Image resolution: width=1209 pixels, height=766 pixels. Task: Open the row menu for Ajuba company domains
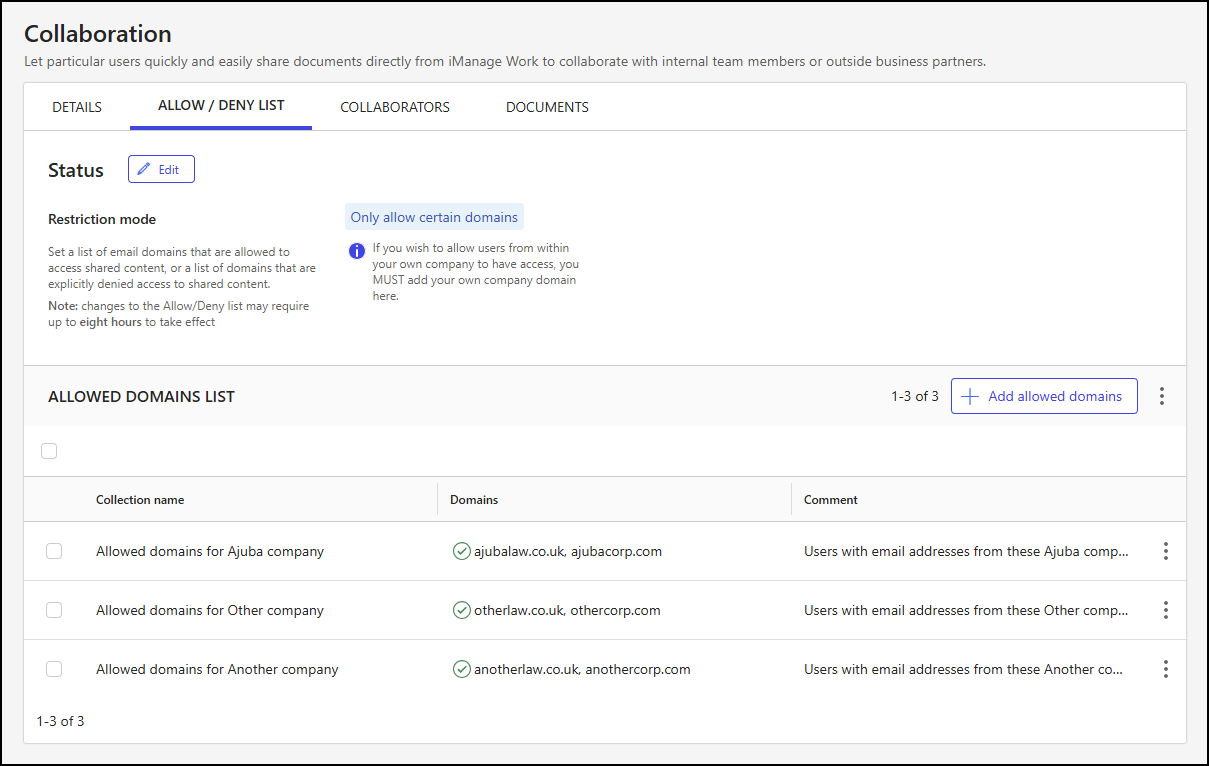coord(1166,551)
